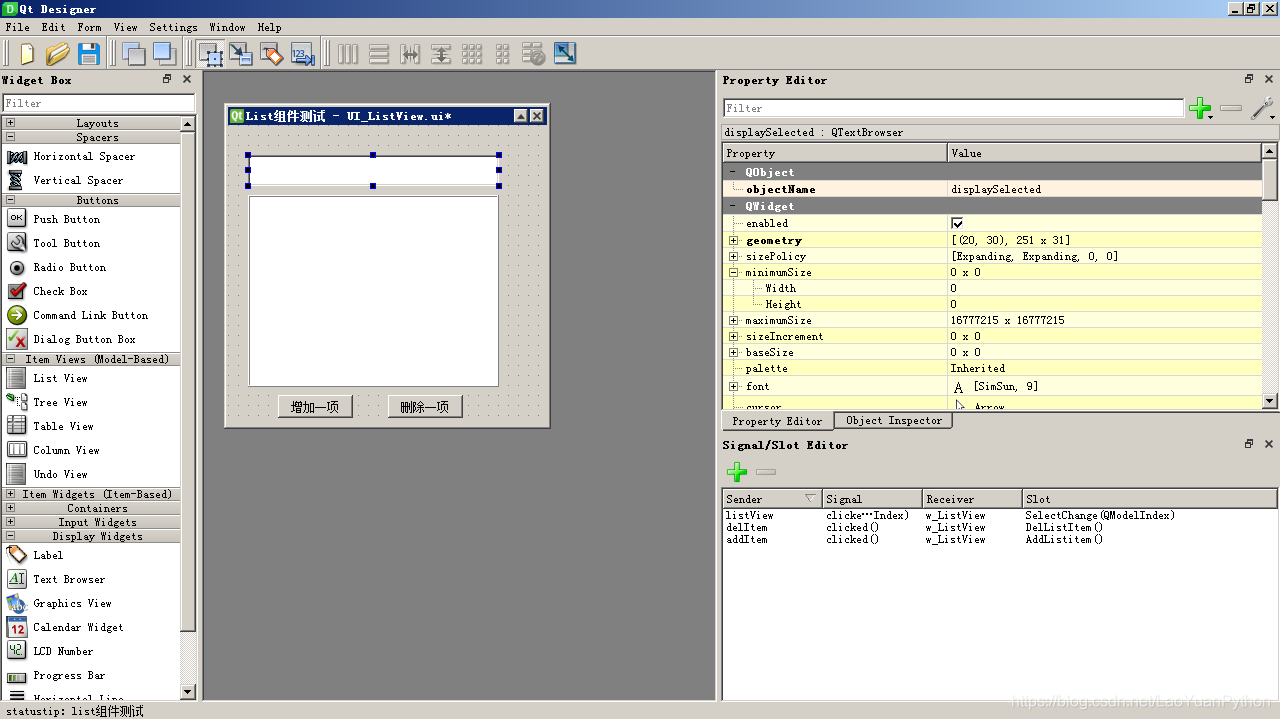Viewport: 1280px width, 720px height.
Task: Click the Lay Out Vertically icon
Action: click(x=379, y=53)
